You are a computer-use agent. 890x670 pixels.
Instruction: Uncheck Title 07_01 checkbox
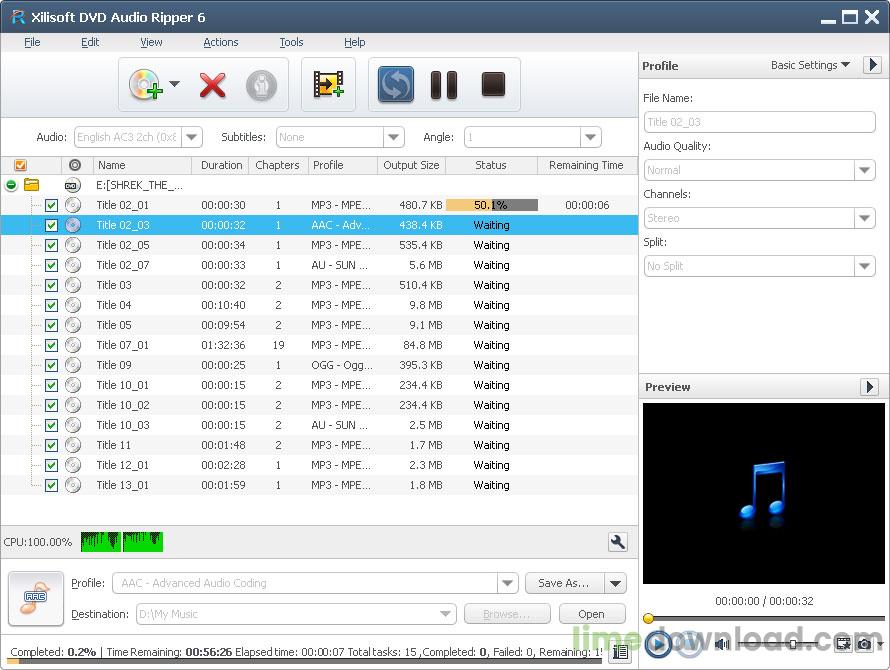coord(51,345)
